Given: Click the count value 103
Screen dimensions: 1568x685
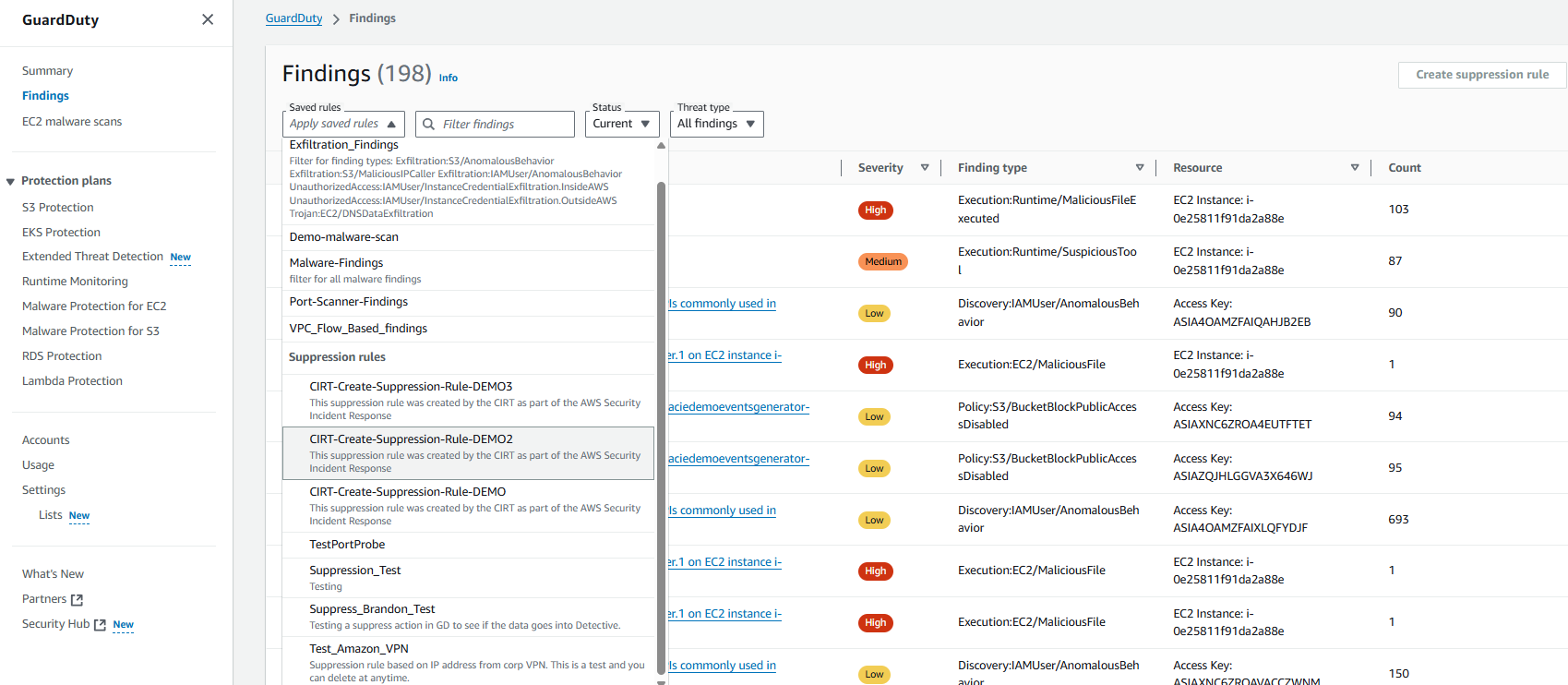Looking at the screenshot, I should coord(1398,210).
